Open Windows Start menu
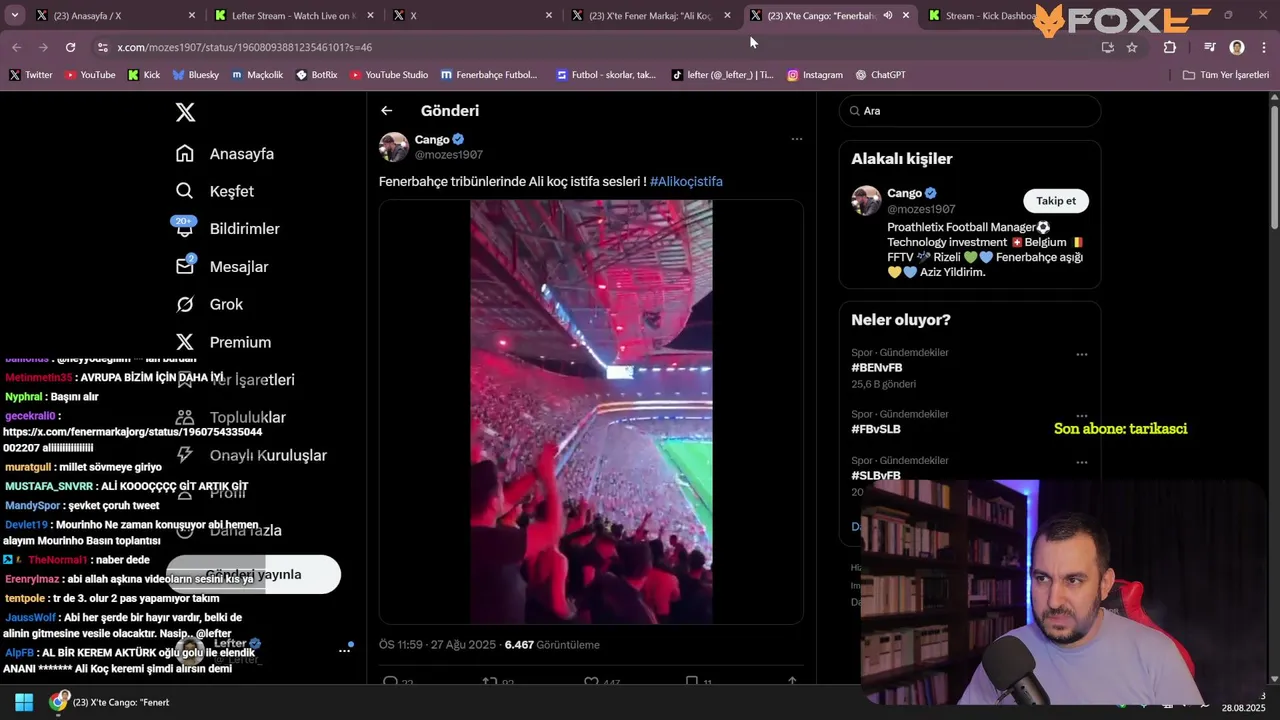 [24, 702]
